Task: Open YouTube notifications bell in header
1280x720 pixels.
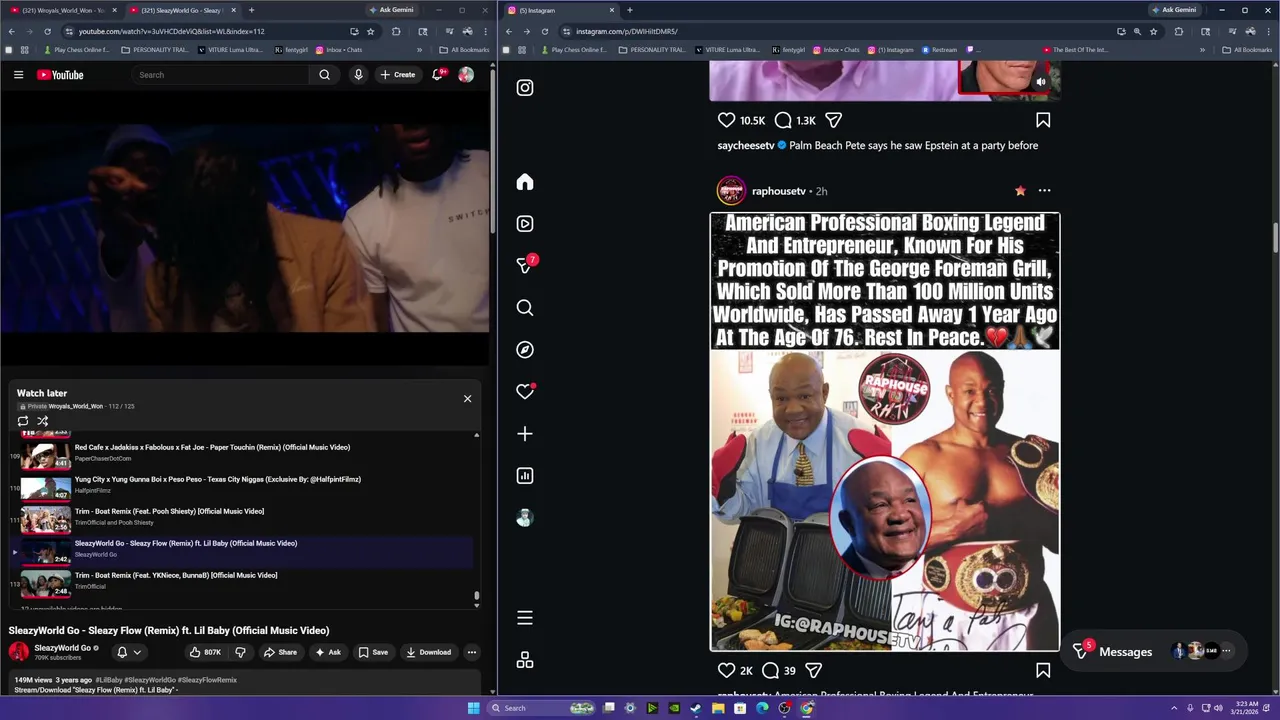Action: coord(437,75)
